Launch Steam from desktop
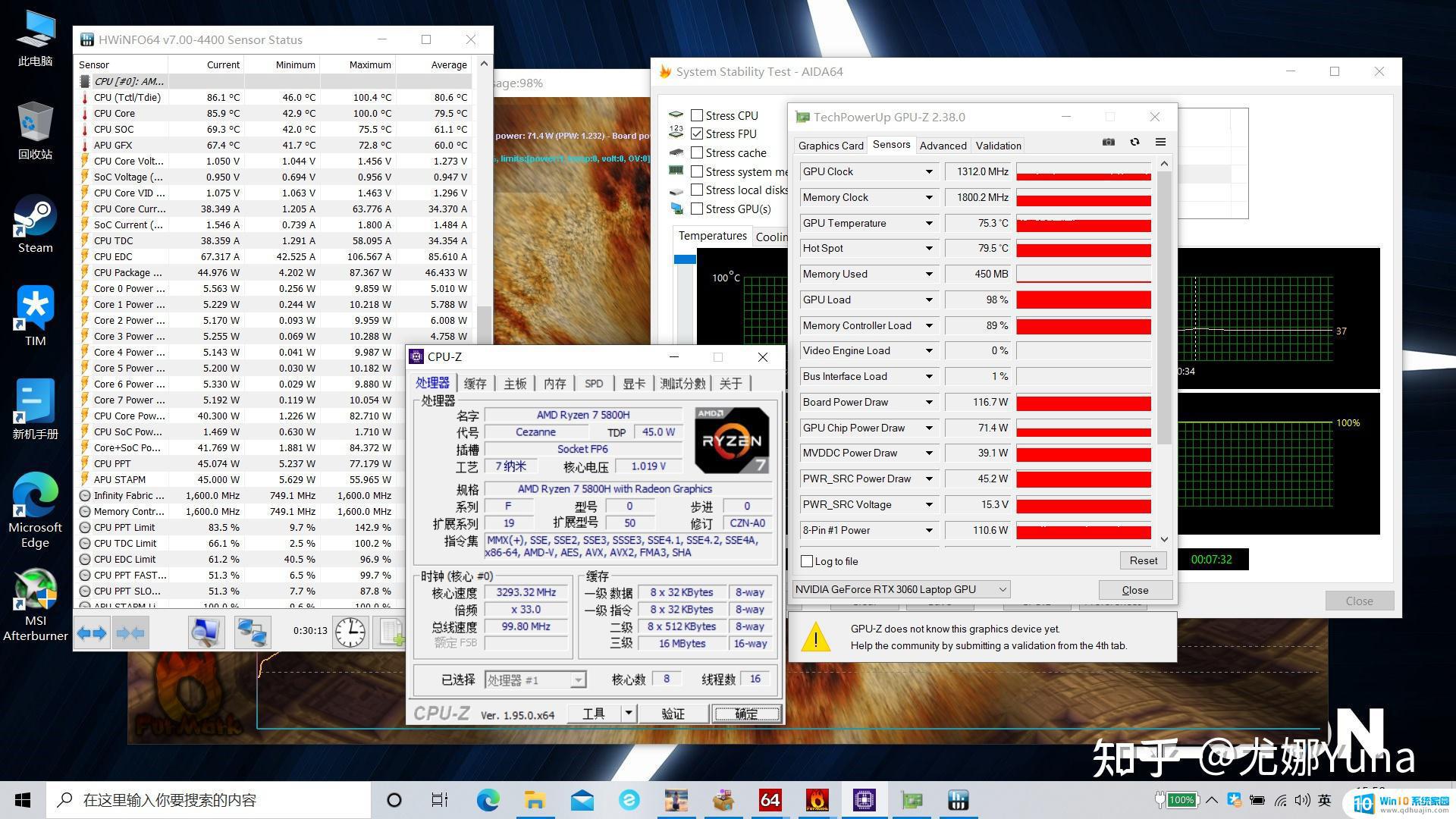This screenshot has height=819, width=1456. pos(35,224)
